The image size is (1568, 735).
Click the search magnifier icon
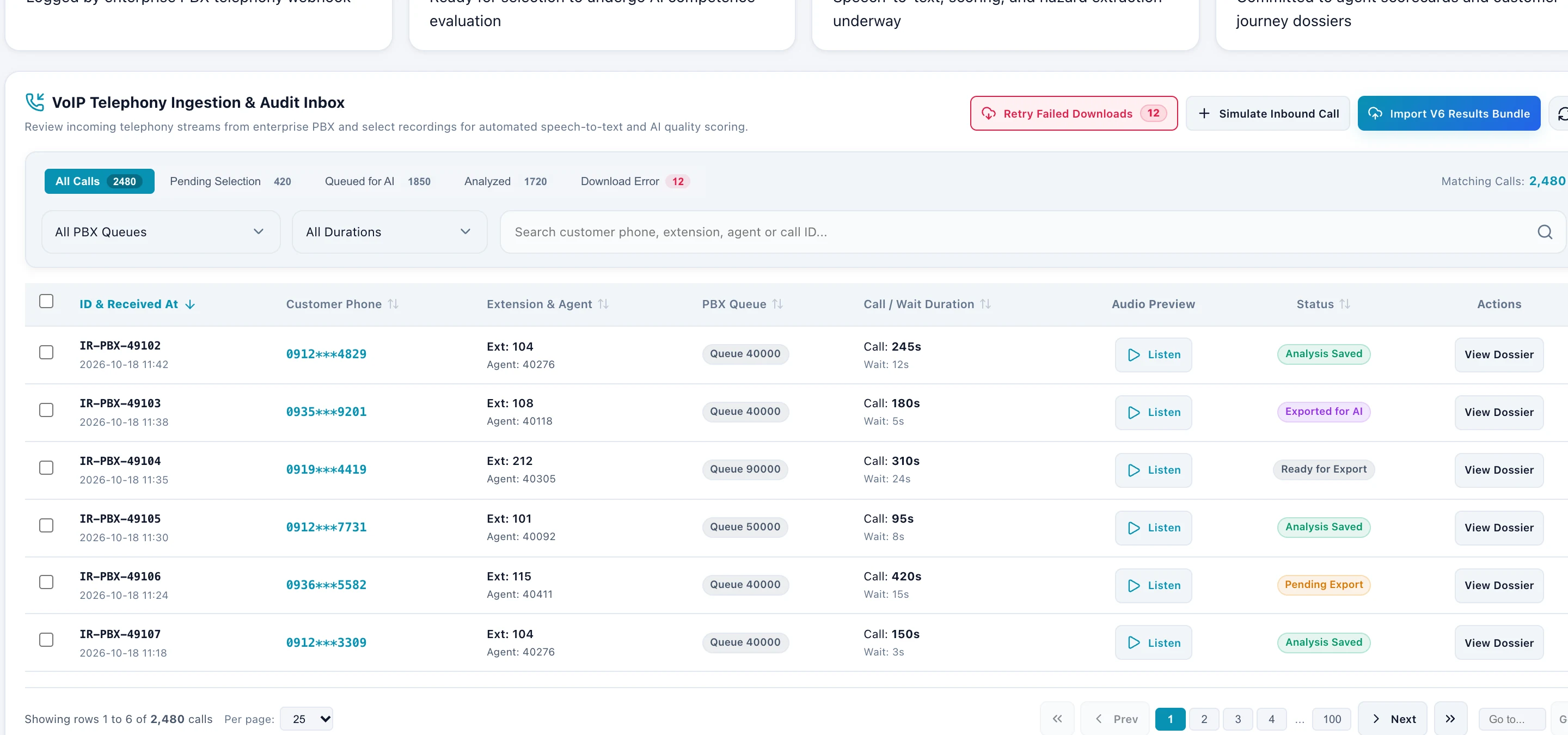(x=1544, y=232)
